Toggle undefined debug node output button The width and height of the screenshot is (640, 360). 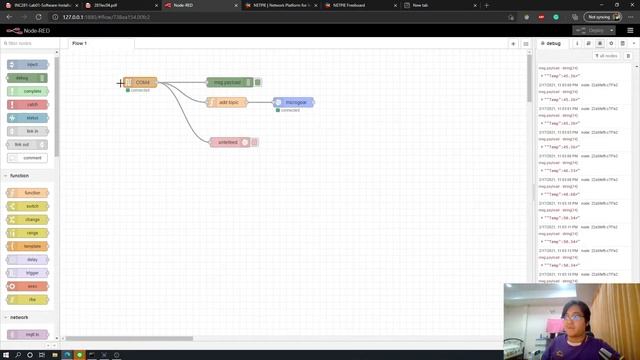(255, 142)
